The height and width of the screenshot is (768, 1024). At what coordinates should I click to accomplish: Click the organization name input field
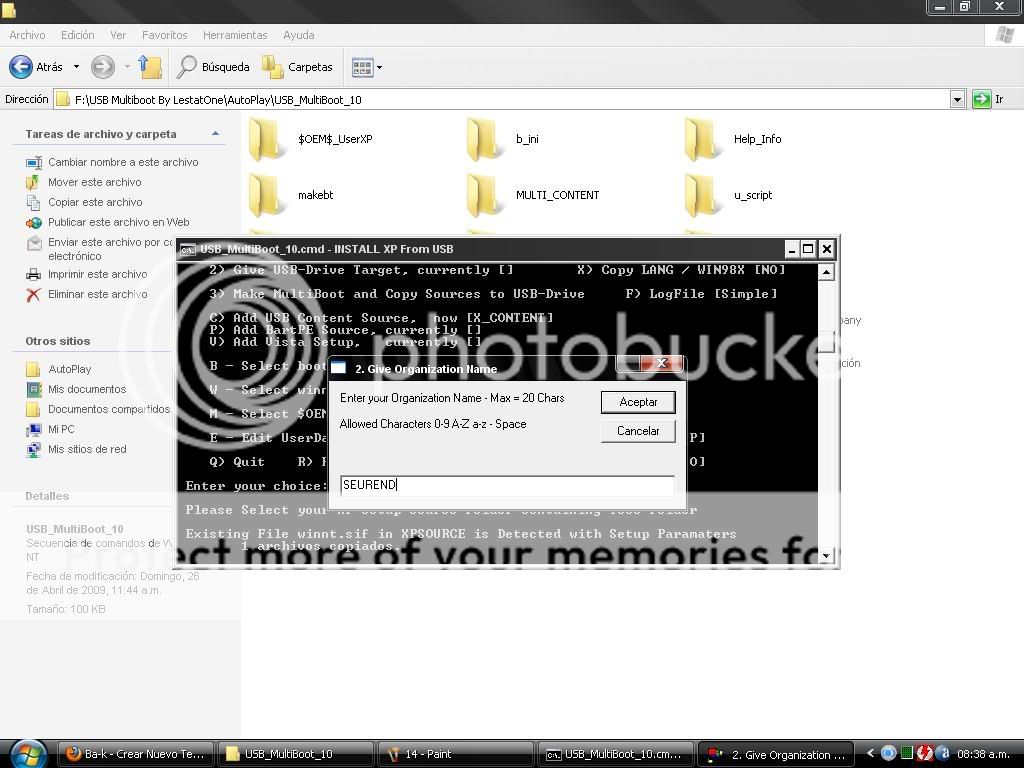(507, 485)
